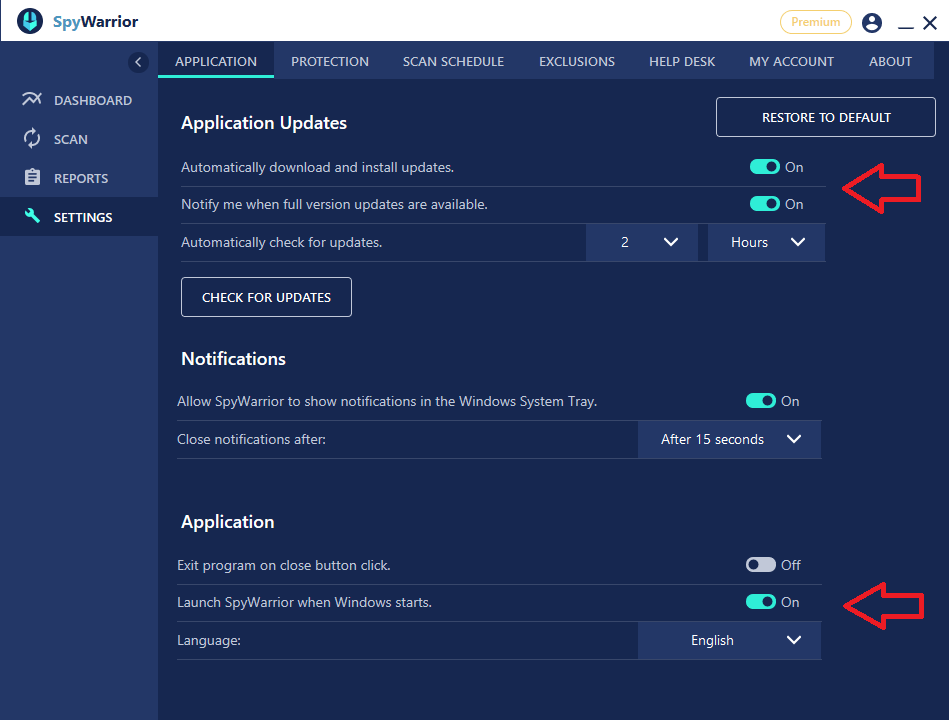Click the SpyWarrior title text
949x720 pixels.
[x=96, y=22]
